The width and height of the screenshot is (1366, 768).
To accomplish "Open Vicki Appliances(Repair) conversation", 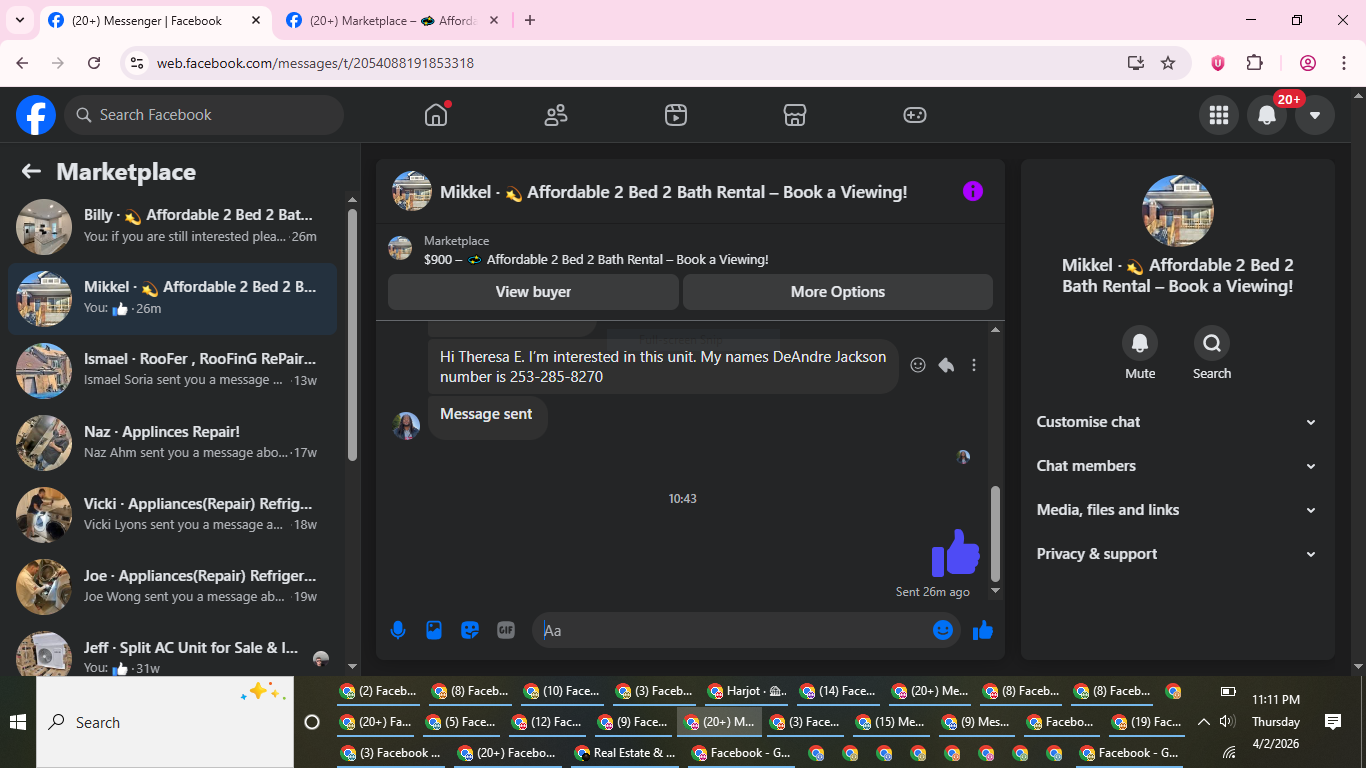I will tap(172, 514).
